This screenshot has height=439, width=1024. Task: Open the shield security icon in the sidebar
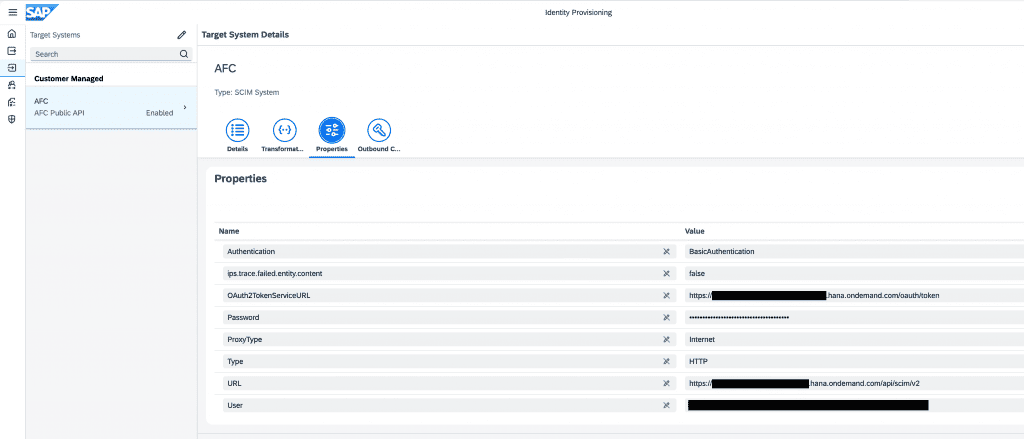(x=12, y=119)
